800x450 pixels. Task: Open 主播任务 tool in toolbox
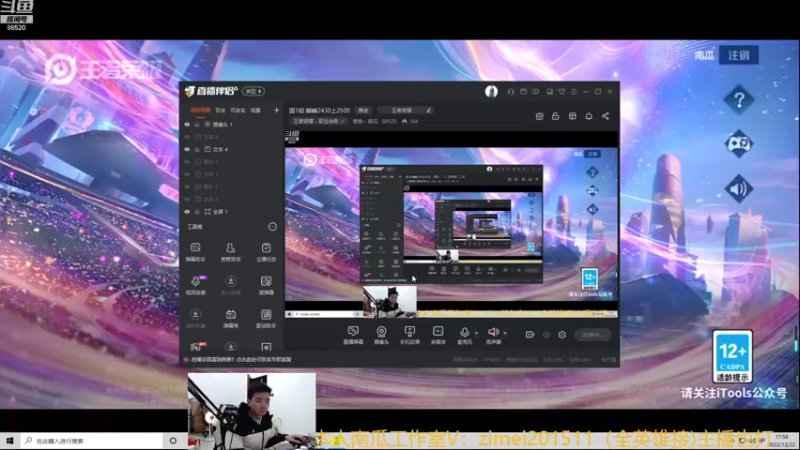pos(266,252)
